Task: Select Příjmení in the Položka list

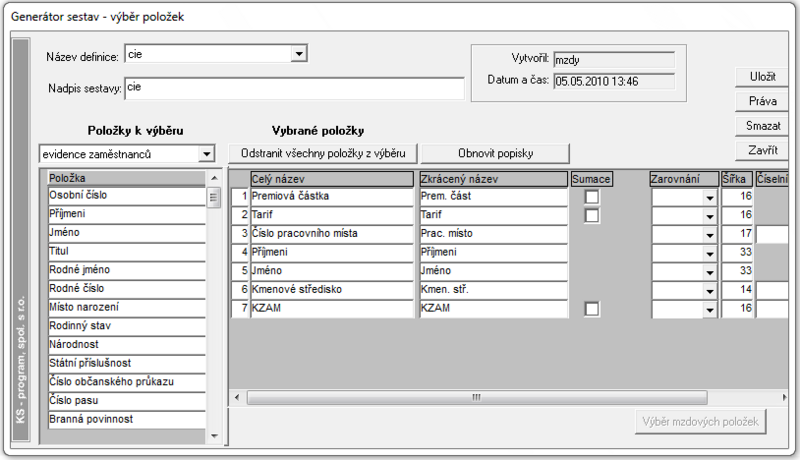Action: pyautogui.click(x=127, y=214)
